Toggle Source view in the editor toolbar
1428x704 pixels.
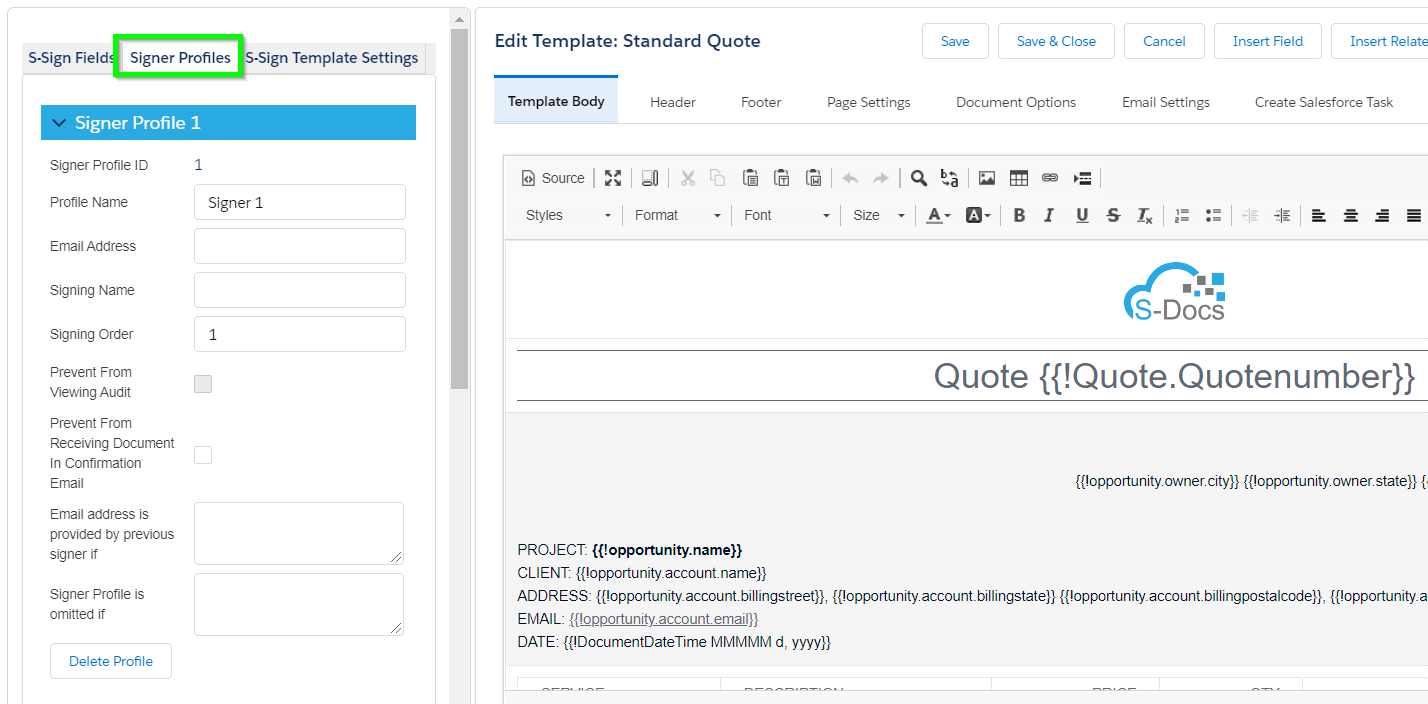click(553, 178)
